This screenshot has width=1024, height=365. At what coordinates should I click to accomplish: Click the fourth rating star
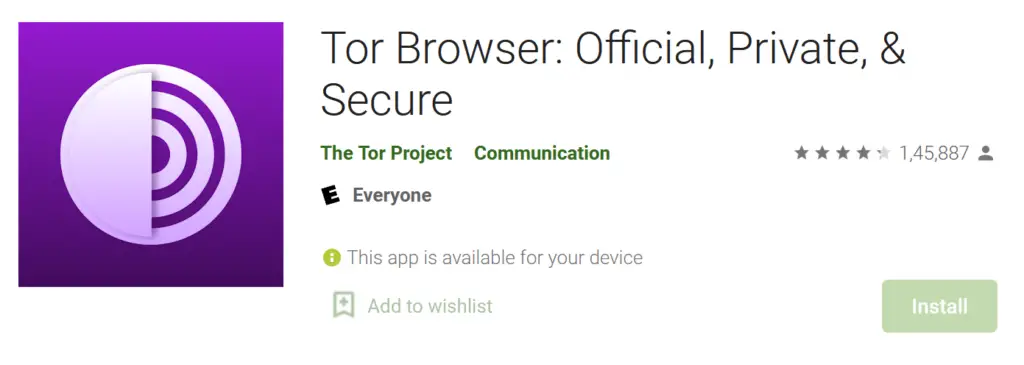click(863, 153)
